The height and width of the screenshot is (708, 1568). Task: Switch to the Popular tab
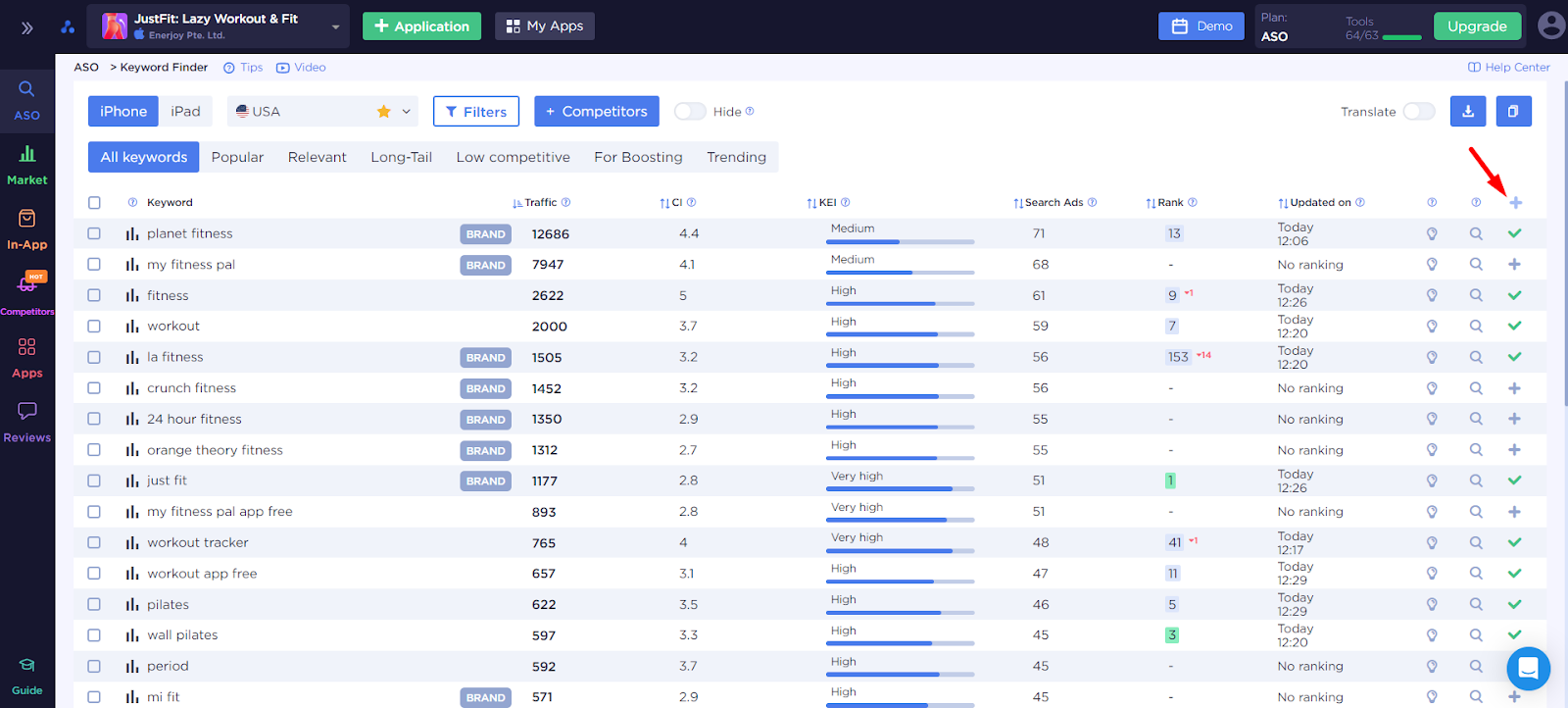pos(237,157)
